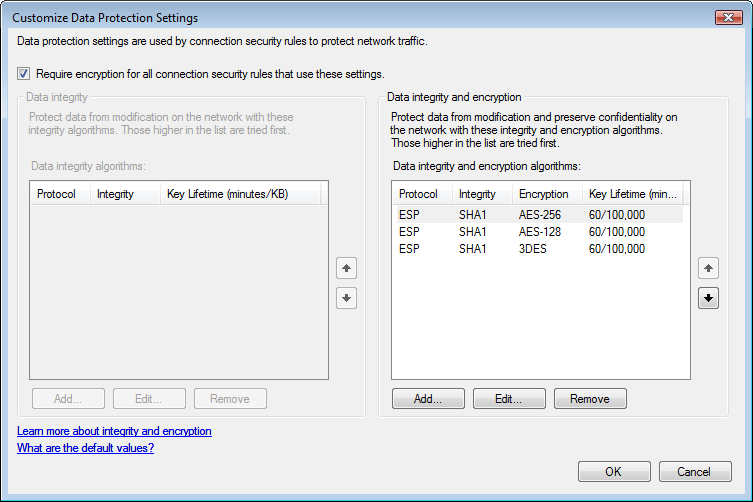753x502 pixels.
Task: Select the ESP SHA1 AES-256 row
Action: (538, 214)
